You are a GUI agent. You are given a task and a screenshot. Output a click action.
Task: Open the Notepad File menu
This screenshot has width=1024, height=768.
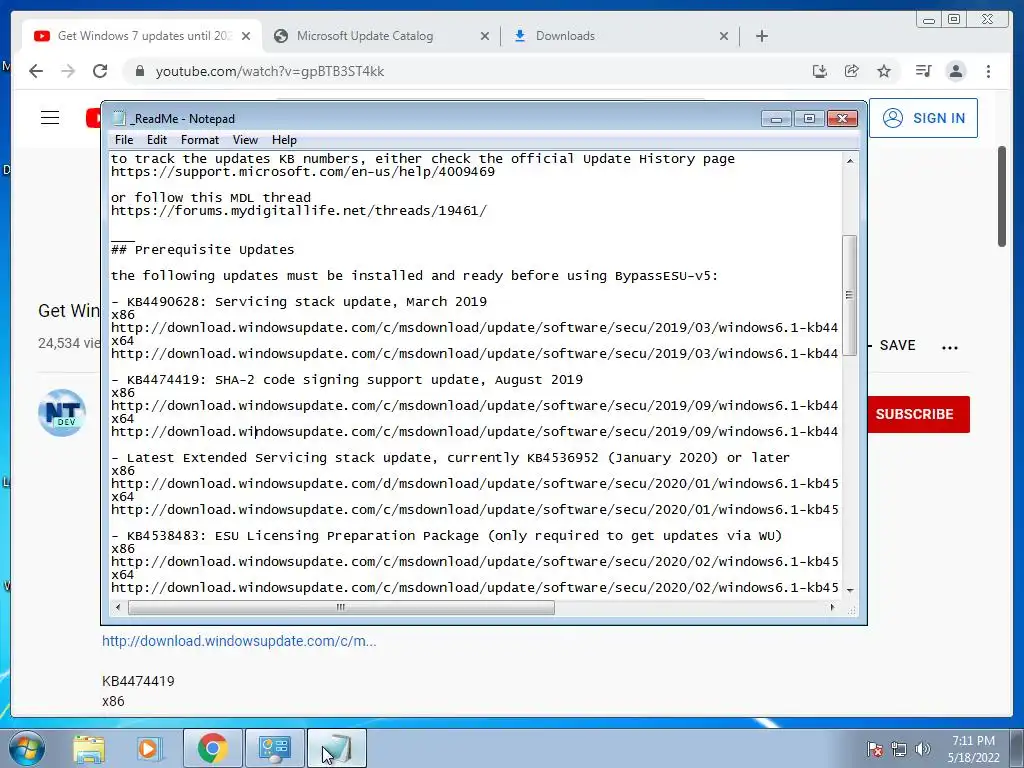(123, 140)
